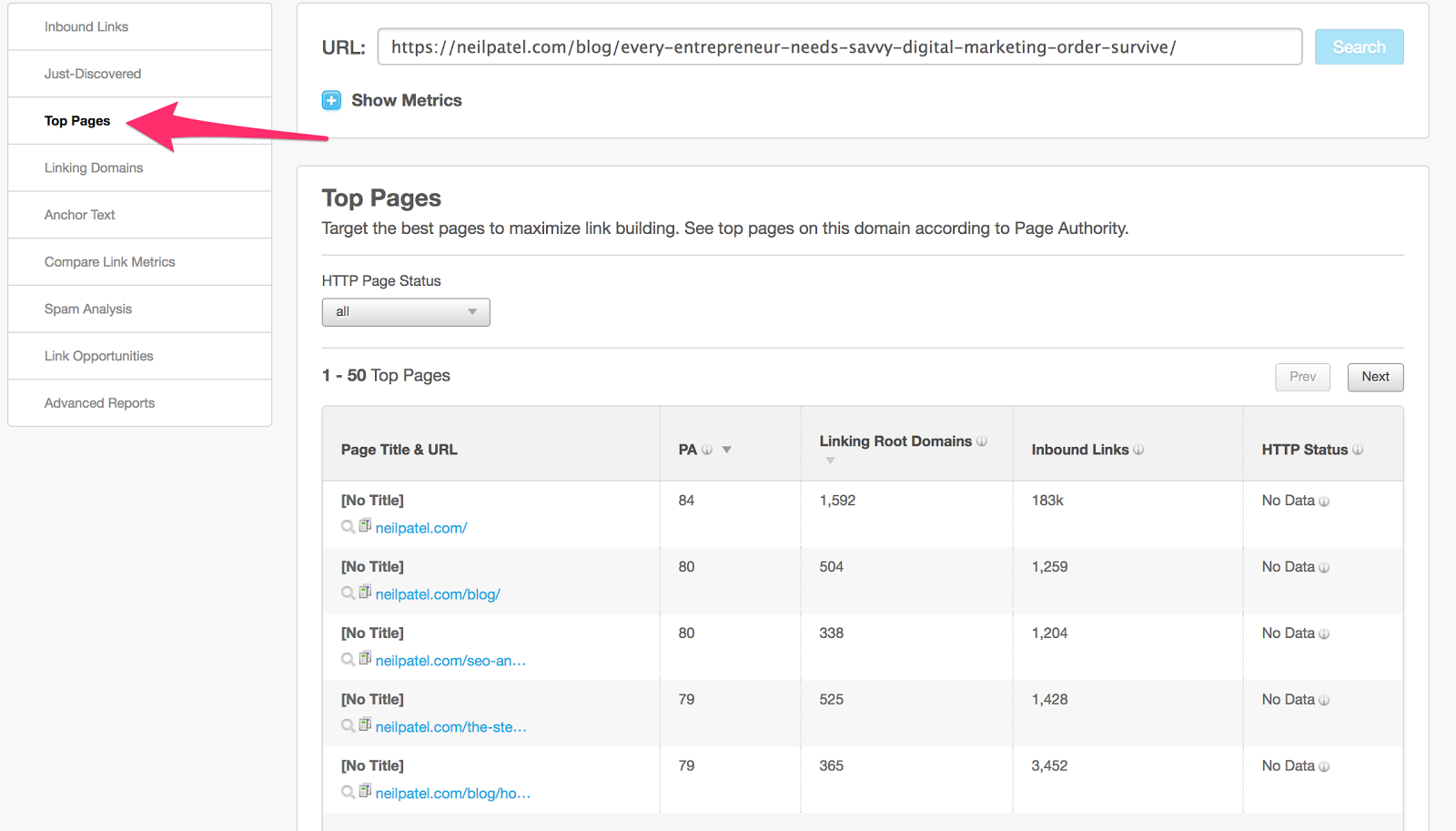Click No Data info icon in neilpatel.com/ row
This screenshot has width=1456, height=831.
coord(1324,502)
